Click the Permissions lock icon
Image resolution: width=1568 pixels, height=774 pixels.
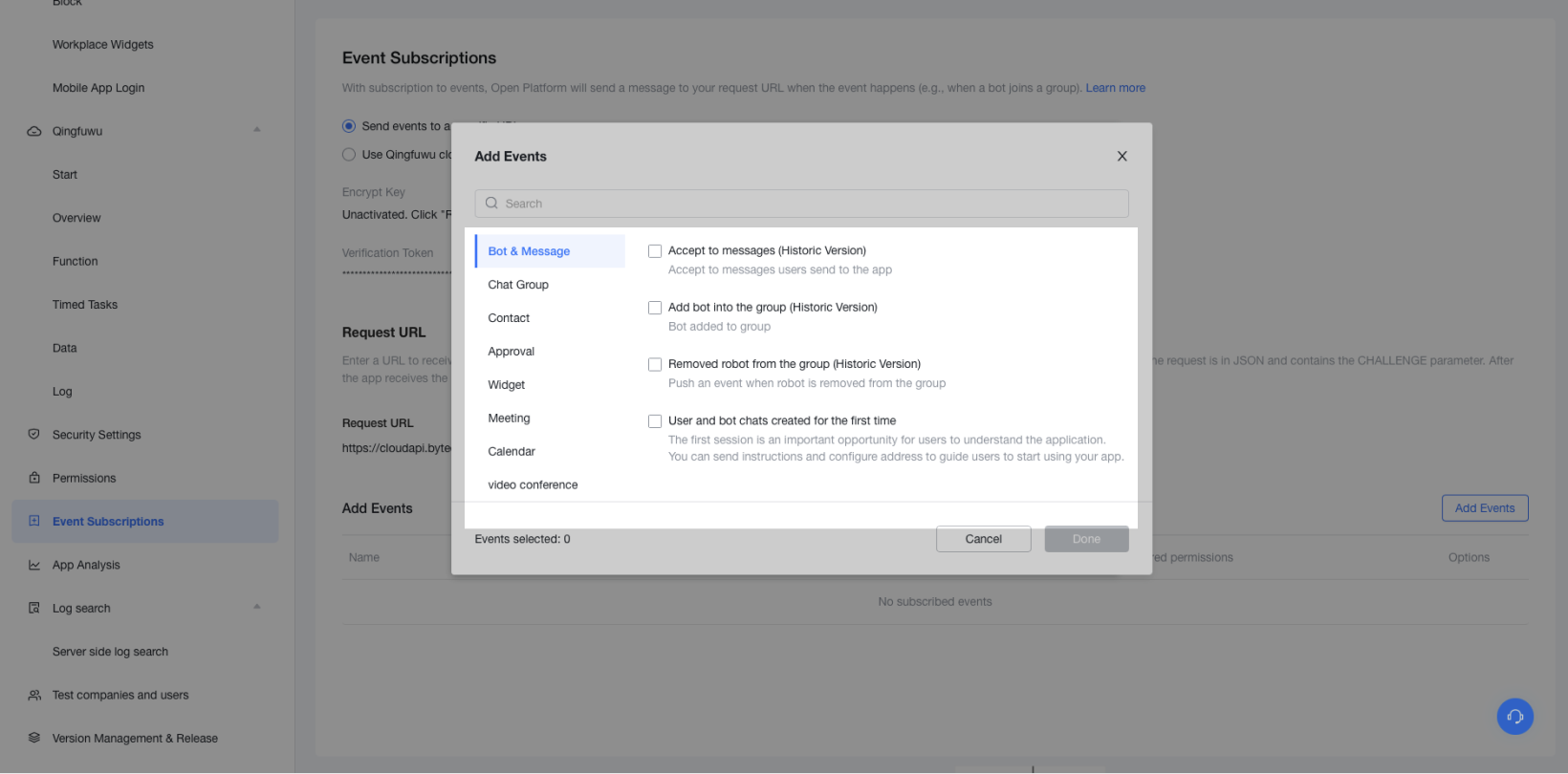(34, 478)
